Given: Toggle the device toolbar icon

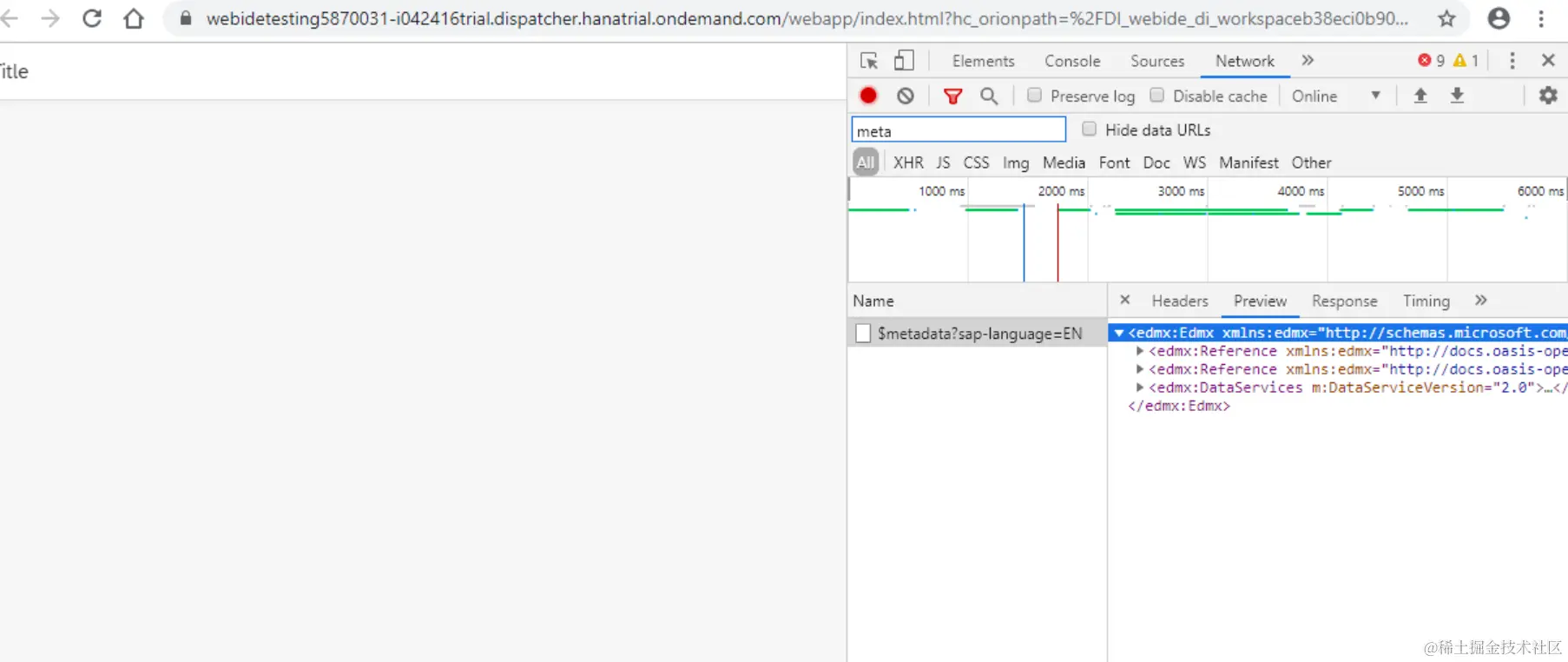Looking at the screenshot, I should click(x=904, y=61).
